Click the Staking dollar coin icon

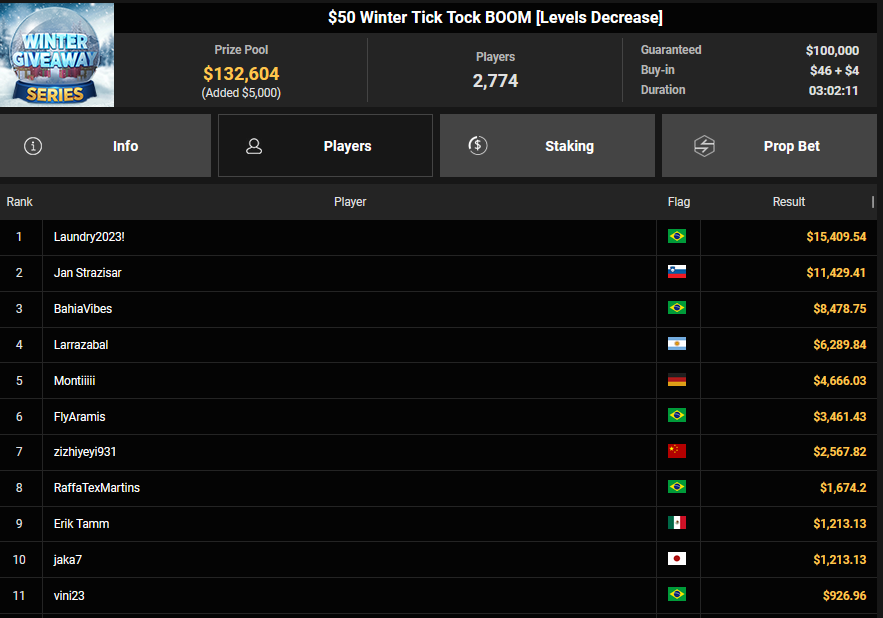[x=477, y=146]
